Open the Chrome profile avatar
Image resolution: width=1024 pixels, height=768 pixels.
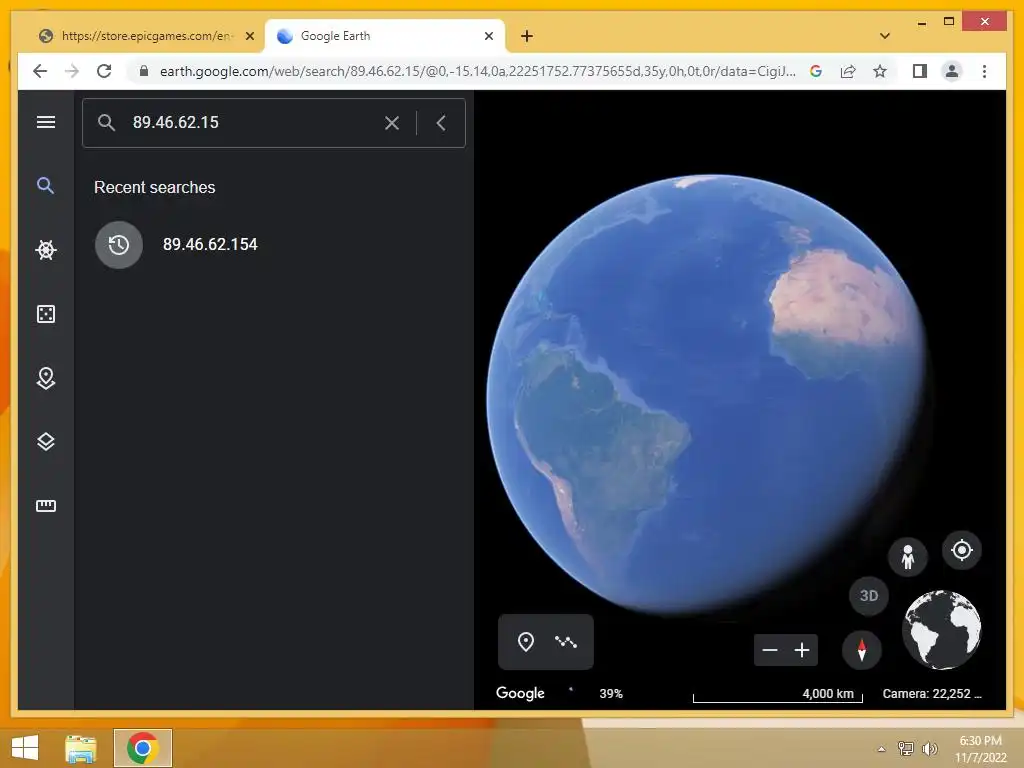coord(952,71)
